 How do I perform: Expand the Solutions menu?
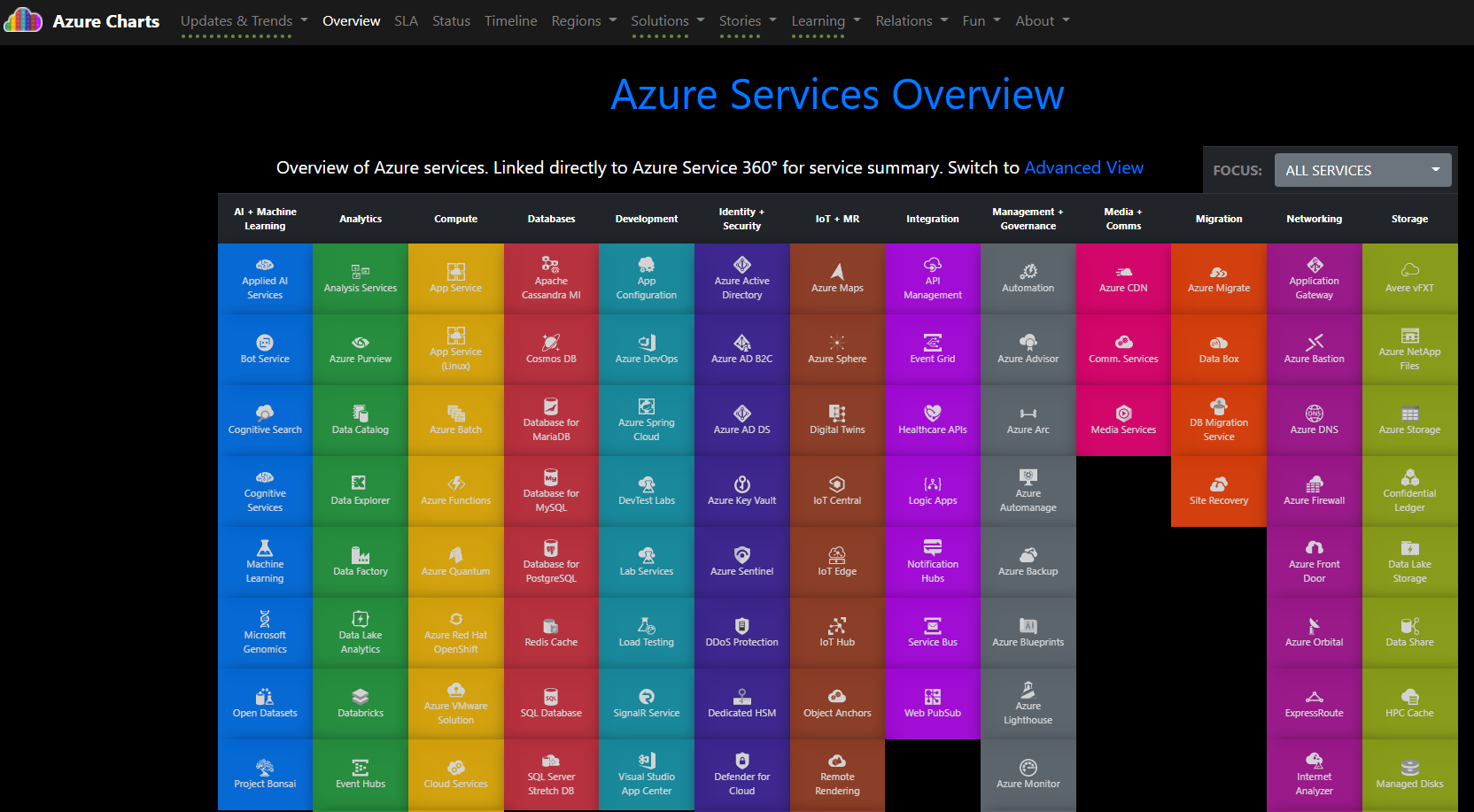click(x=666, y=20)
